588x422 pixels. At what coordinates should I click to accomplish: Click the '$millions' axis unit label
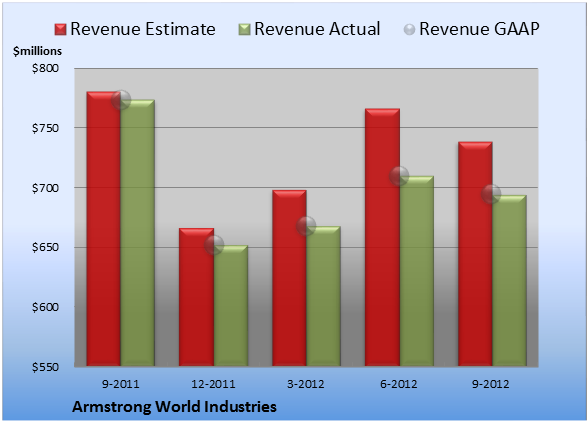tap(38, 51)
